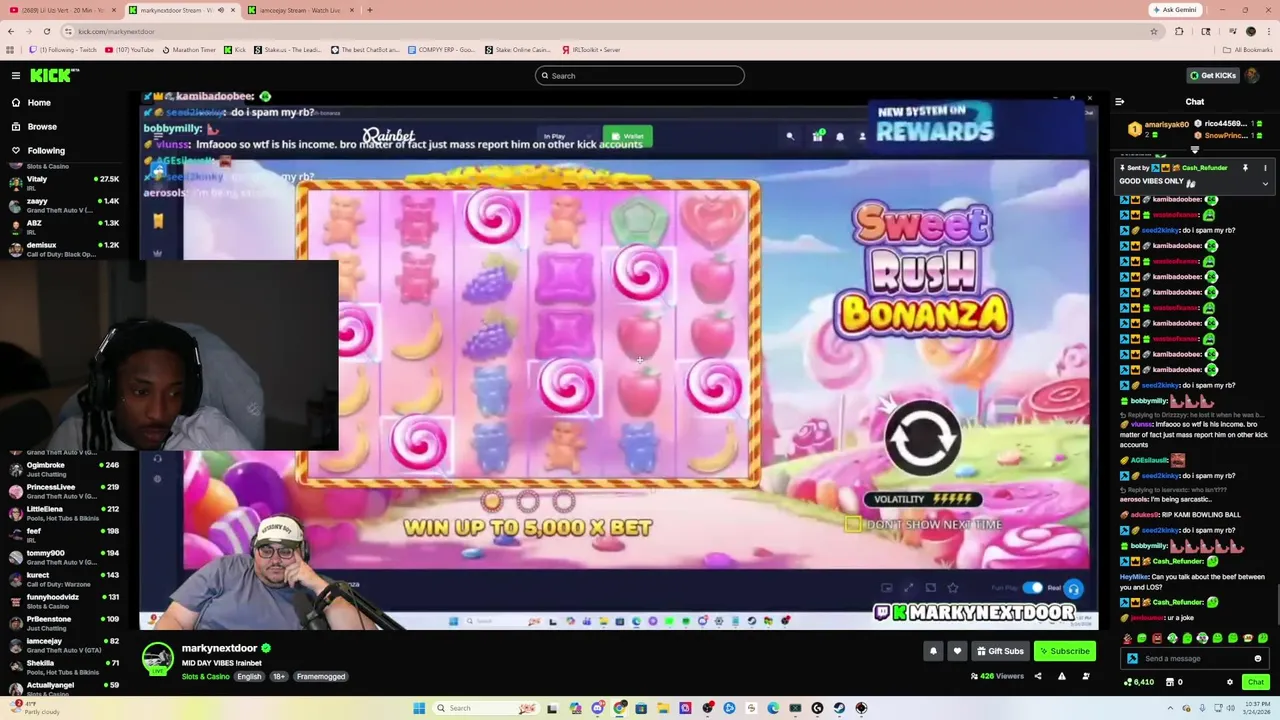The width and height of the screenshot is (1280, 720).
Task: Click the Ask Gemini button
Action: pyautogui.click(x=1176, y=10)
